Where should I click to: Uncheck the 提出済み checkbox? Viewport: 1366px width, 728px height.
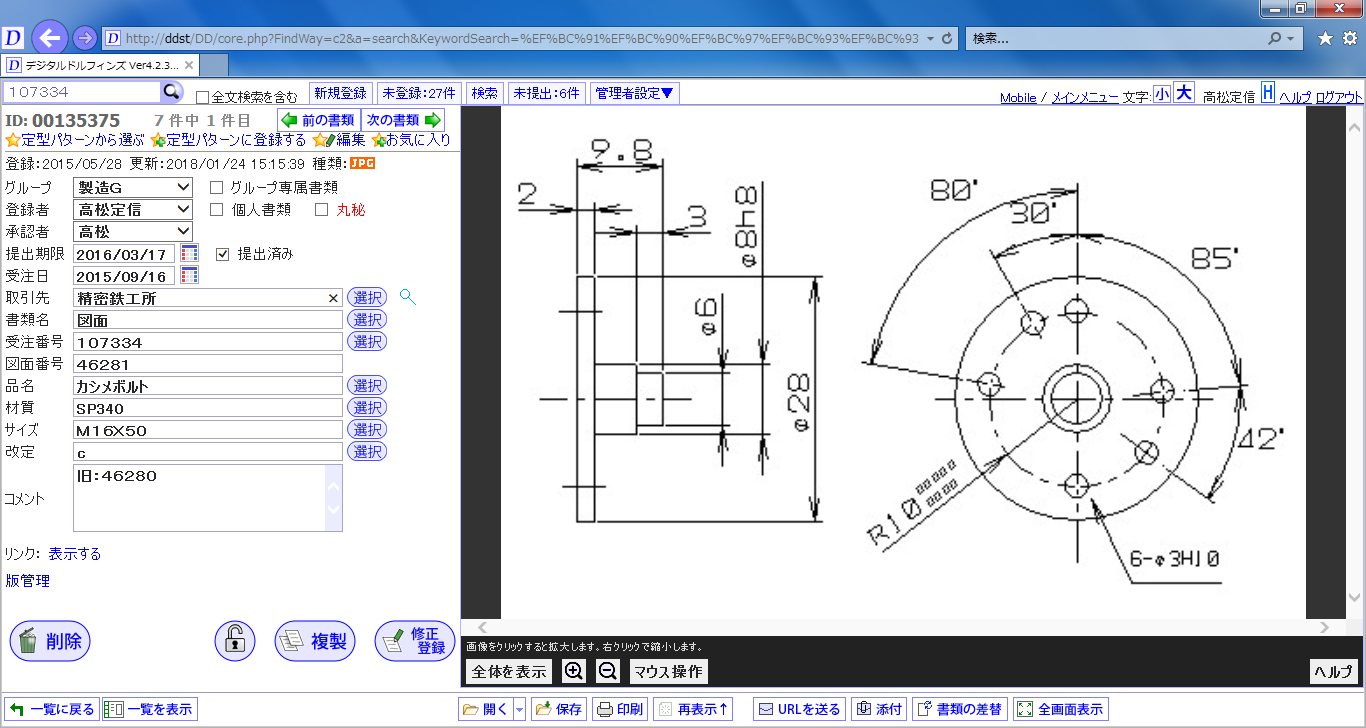[223, 254]
